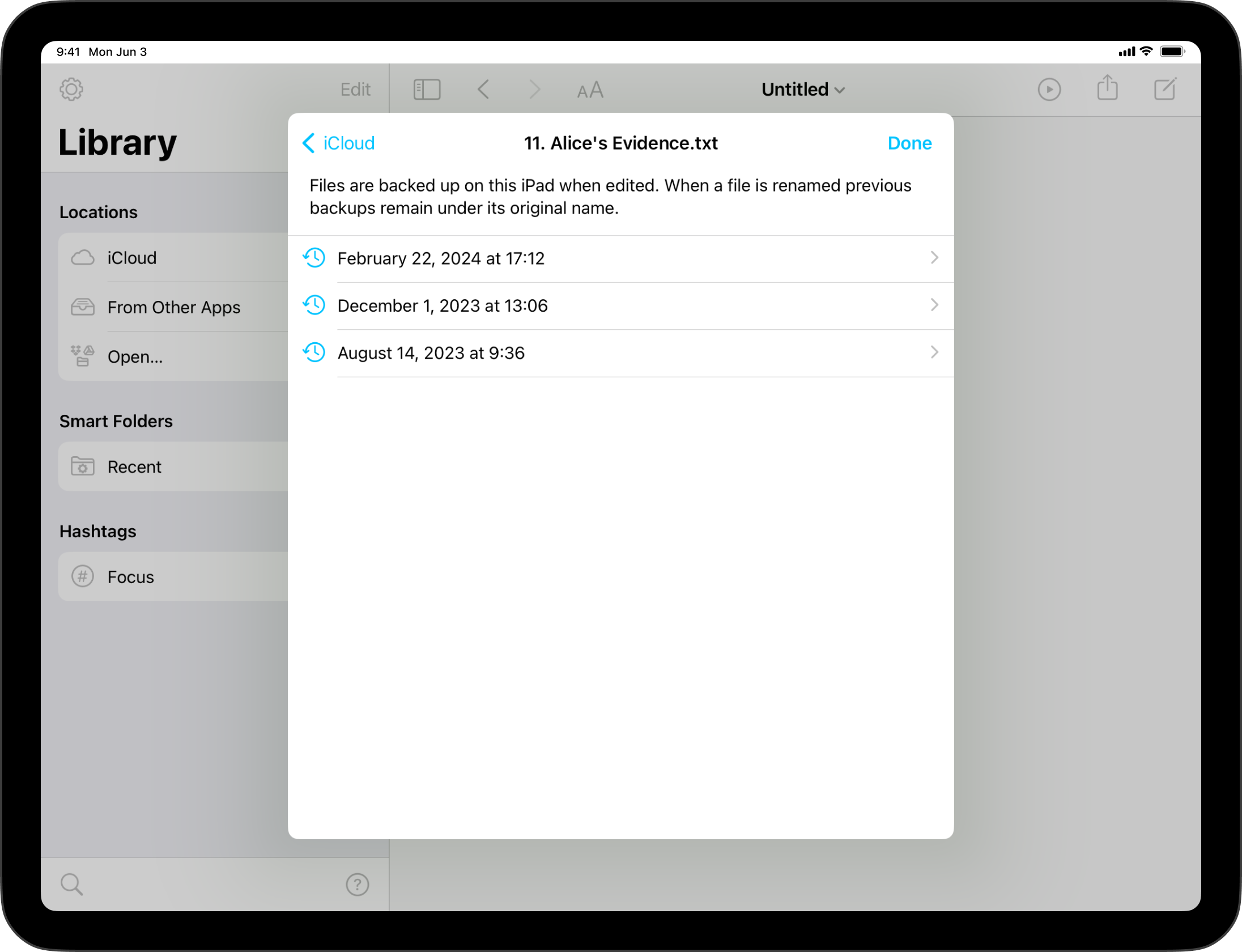
Task: Open the Focus hashtag
Action: pyautogui.click(x=131, y=577)
